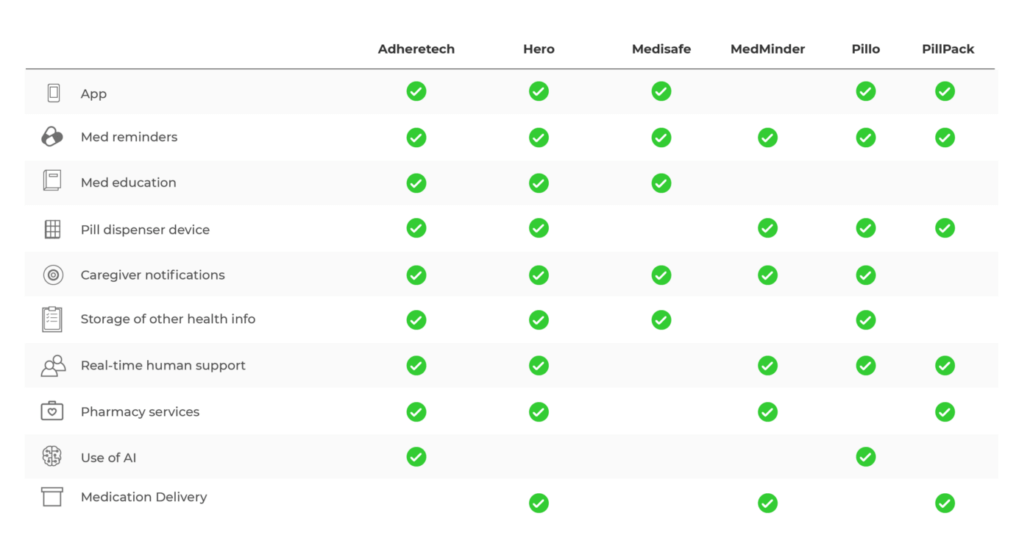
Task: Select the MedMinder column header
Action: [767, 49]
